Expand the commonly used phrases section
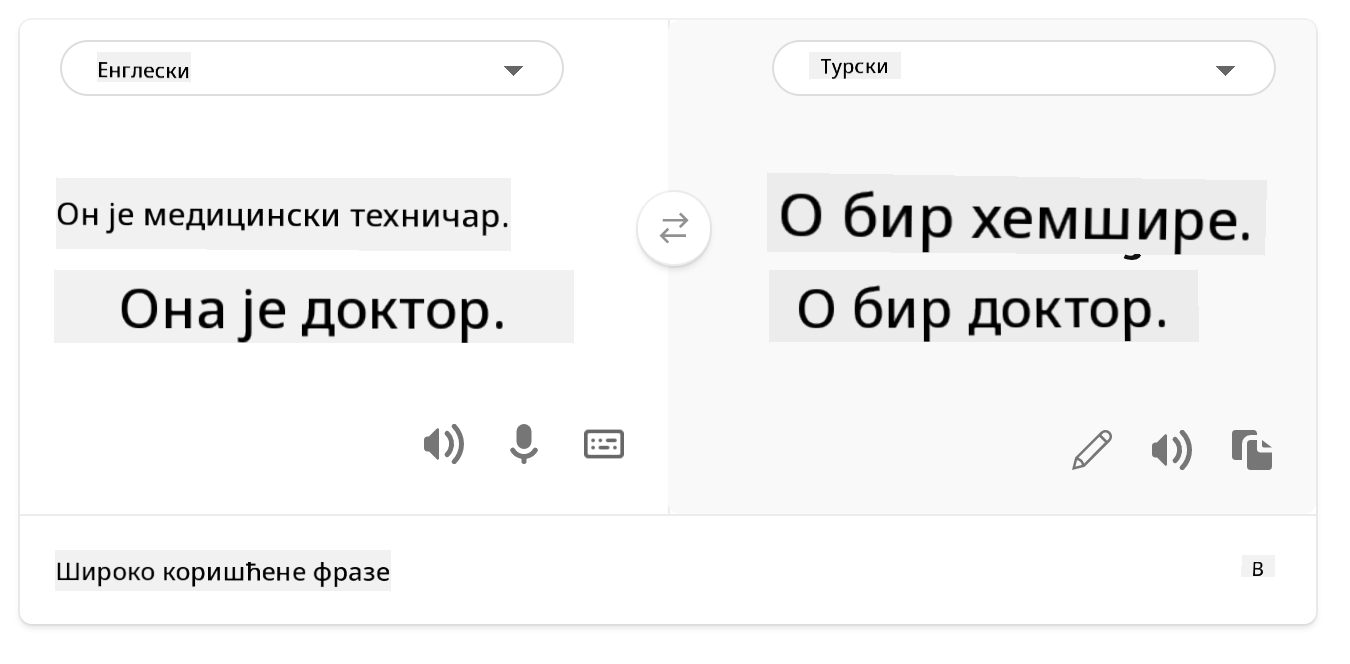Screen dimensions: 1350x664 click(1258, 568)
